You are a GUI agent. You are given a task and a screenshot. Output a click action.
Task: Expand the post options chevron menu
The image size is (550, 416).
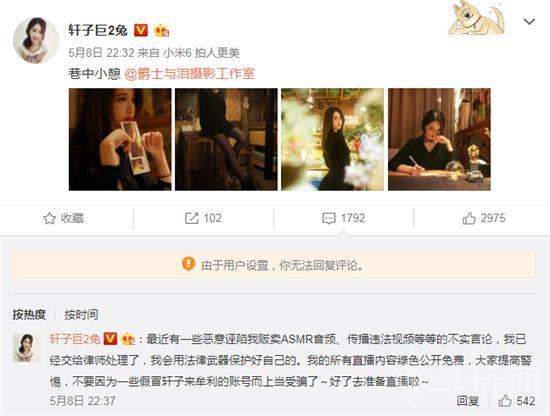tap(529, 22)
